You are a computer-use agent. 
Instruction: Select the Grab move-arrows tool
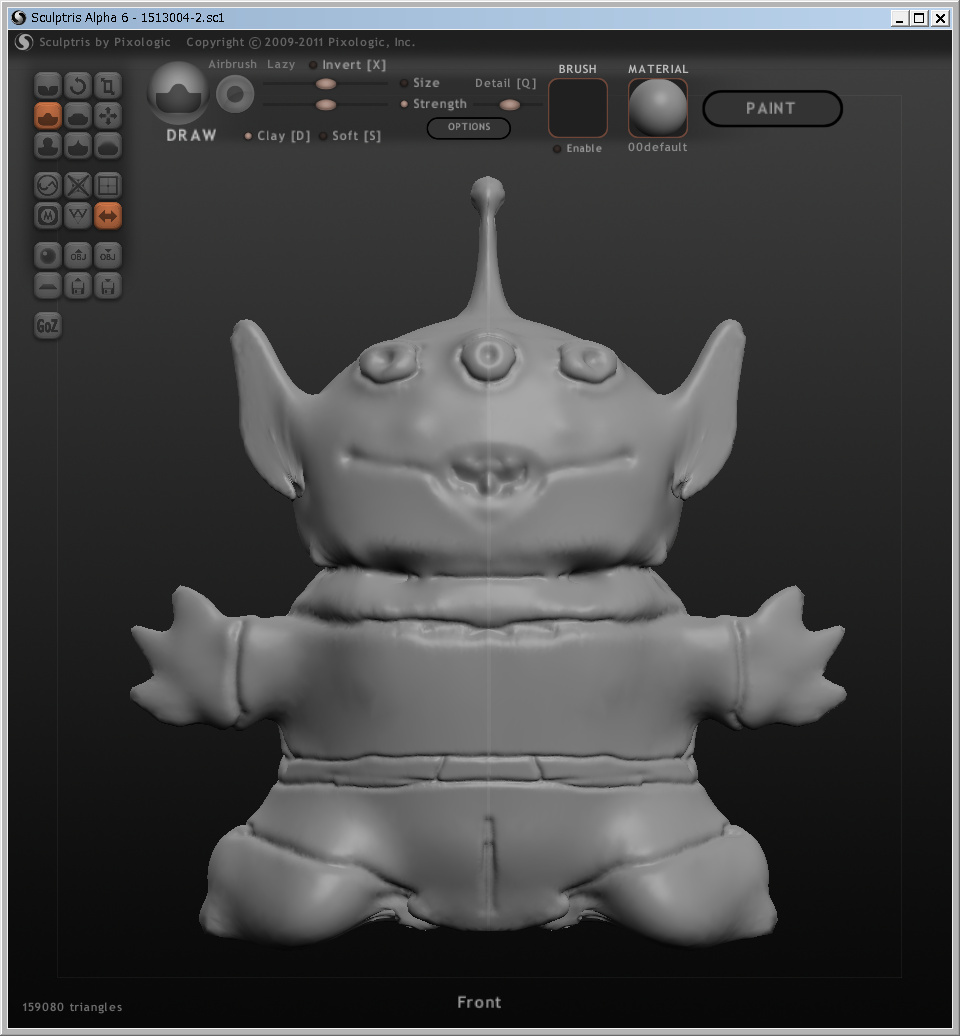coord(108,116)
